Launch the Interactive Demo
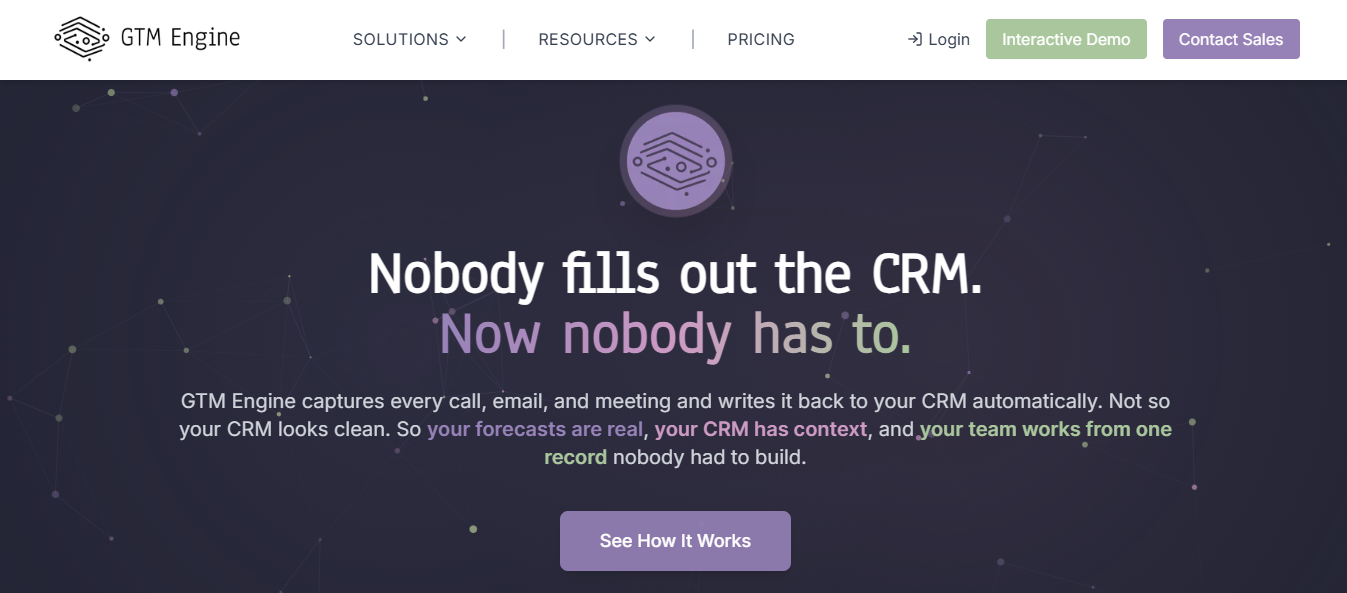This screenshot has width=1347, height=593. [x=1066, y=39]
